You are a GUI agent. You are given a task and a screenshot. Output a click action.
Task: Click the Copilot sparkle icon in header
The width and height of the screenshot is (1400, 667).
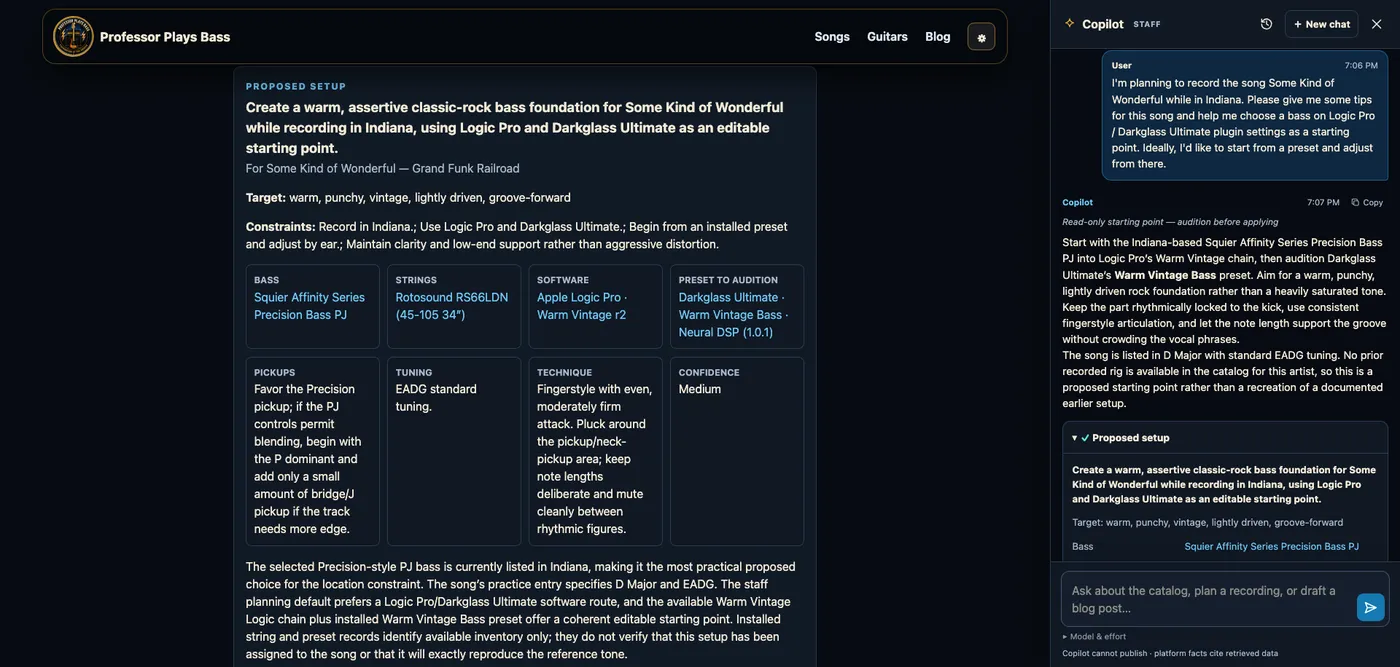(1070, 23)
